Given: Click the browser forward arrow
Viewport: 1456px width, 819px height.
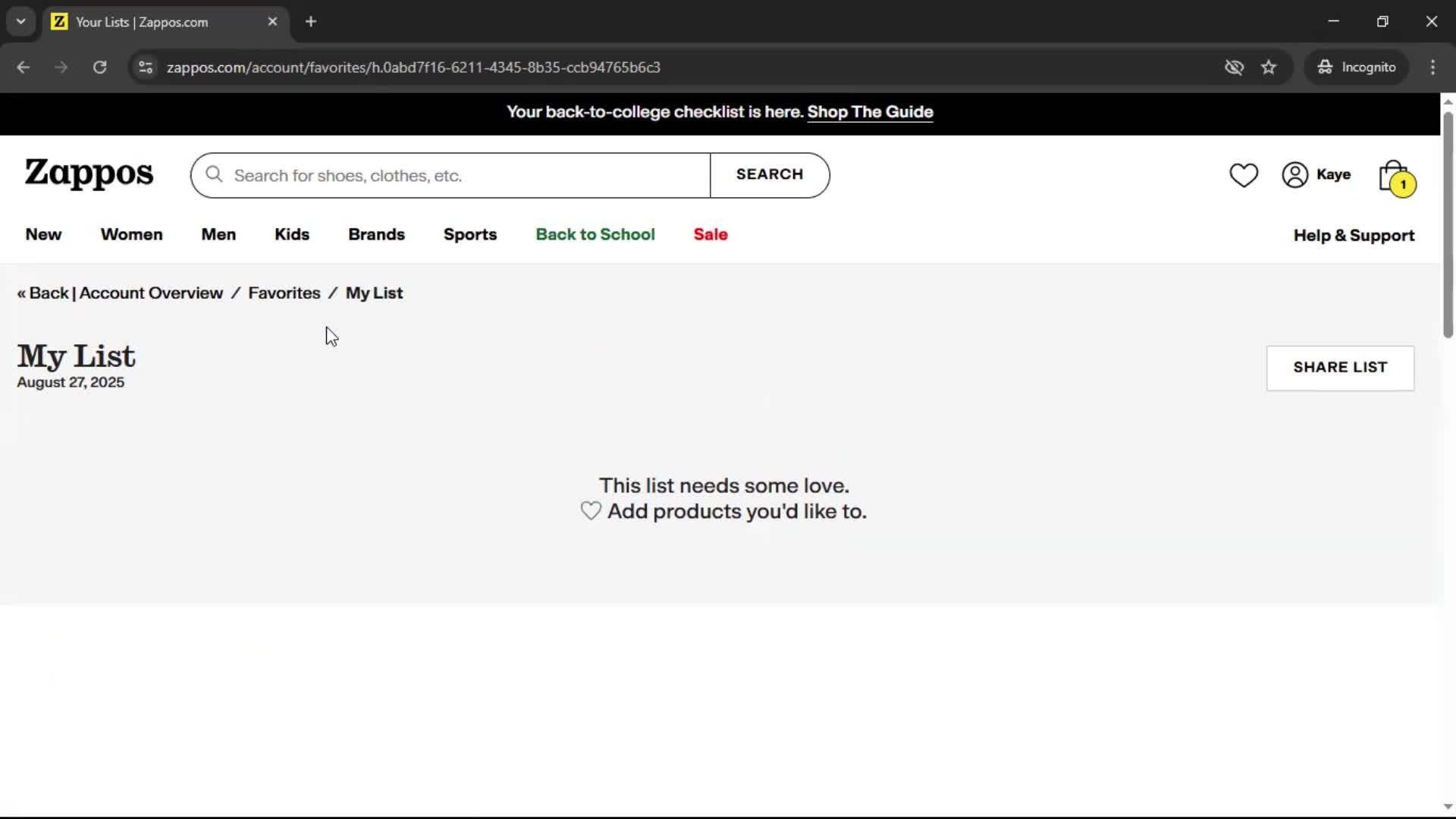Looking at the screenshot, I should [x=61, y=67].
